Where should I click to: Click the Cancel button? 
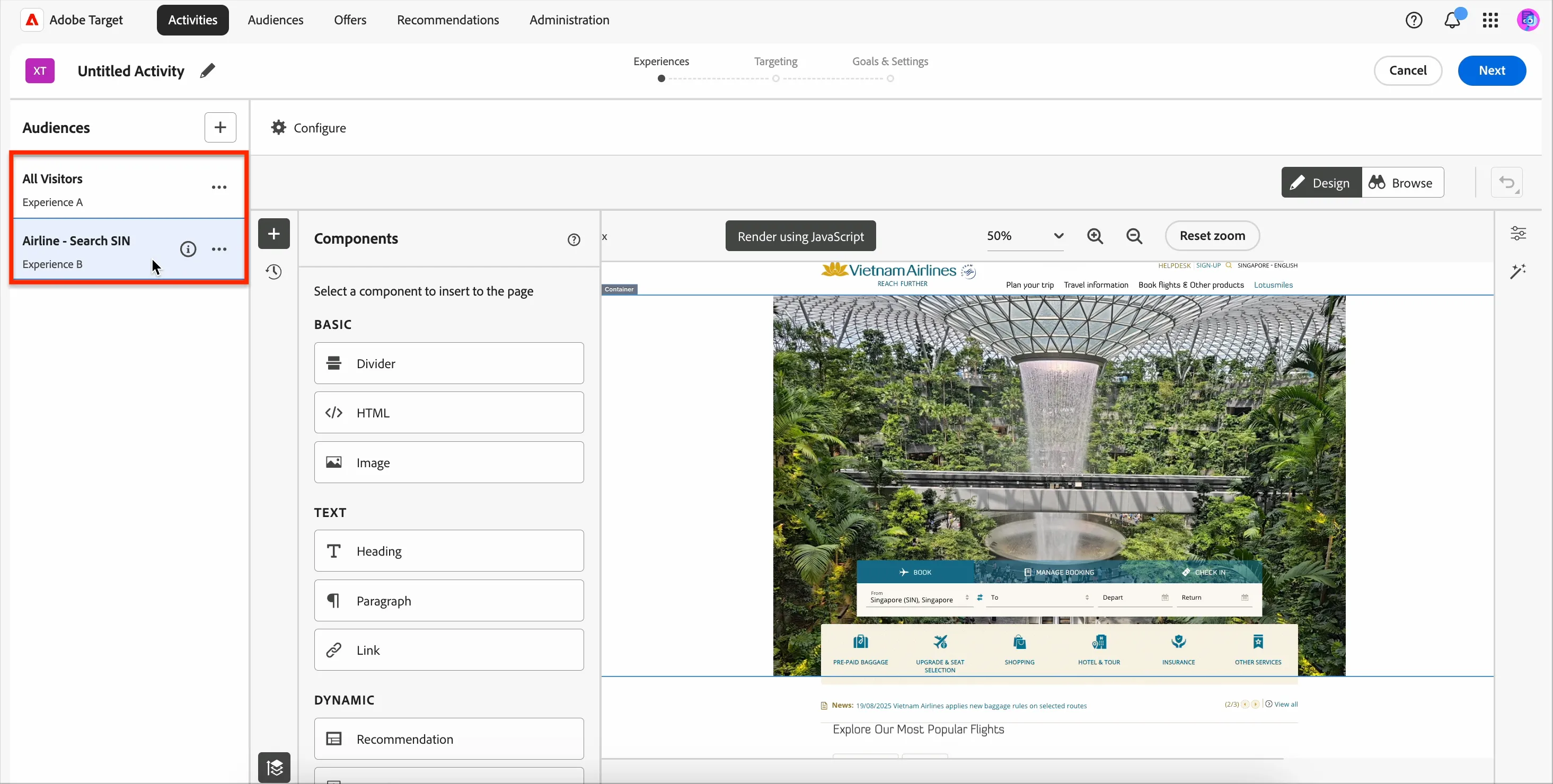pyautogui.click(x=1408, y=70)
